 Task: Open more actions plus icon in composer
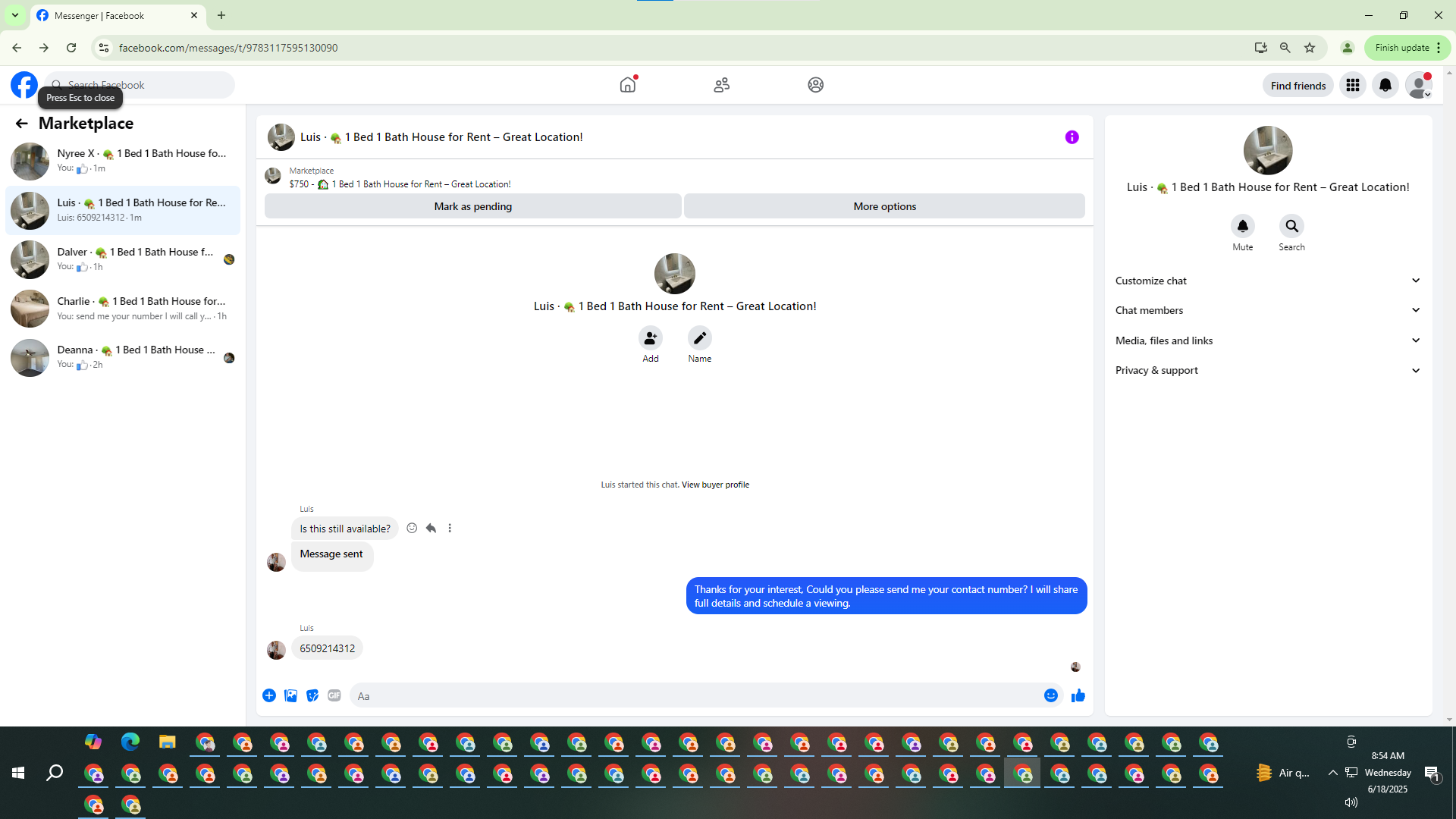click(269, 696)
